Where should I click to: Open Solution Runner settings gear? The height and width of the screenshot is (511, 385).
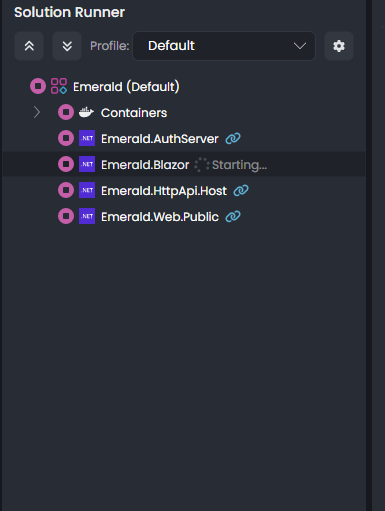[339, 46]
